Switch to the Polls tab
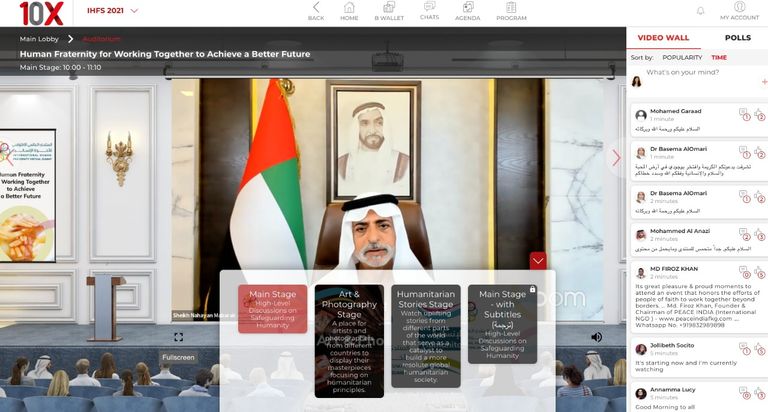Viewport: 768px width, 412px height. pyautogui.click(x=737, y=38)
